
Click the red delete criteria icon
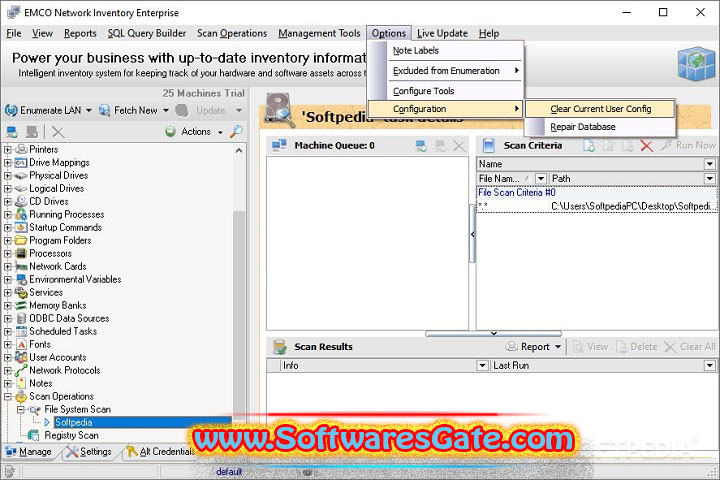[x=647, y=146]
